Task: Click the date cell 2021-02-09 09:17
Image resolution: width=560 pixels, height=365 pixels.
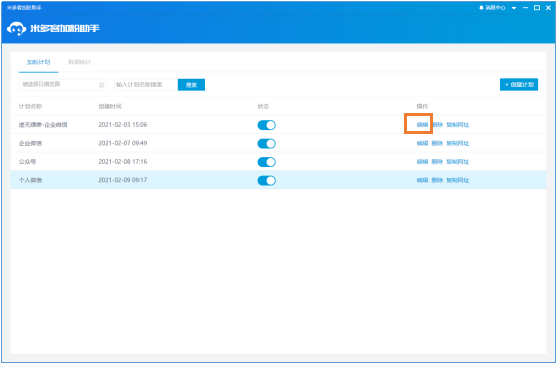Action: (x=122, y=180)
